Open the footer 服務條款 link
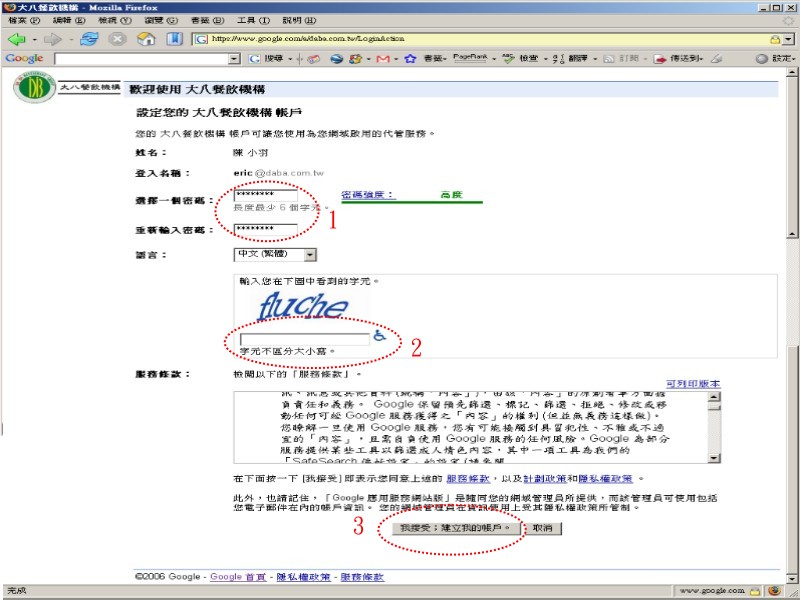 pyautogui.click(x=362, y=577)
